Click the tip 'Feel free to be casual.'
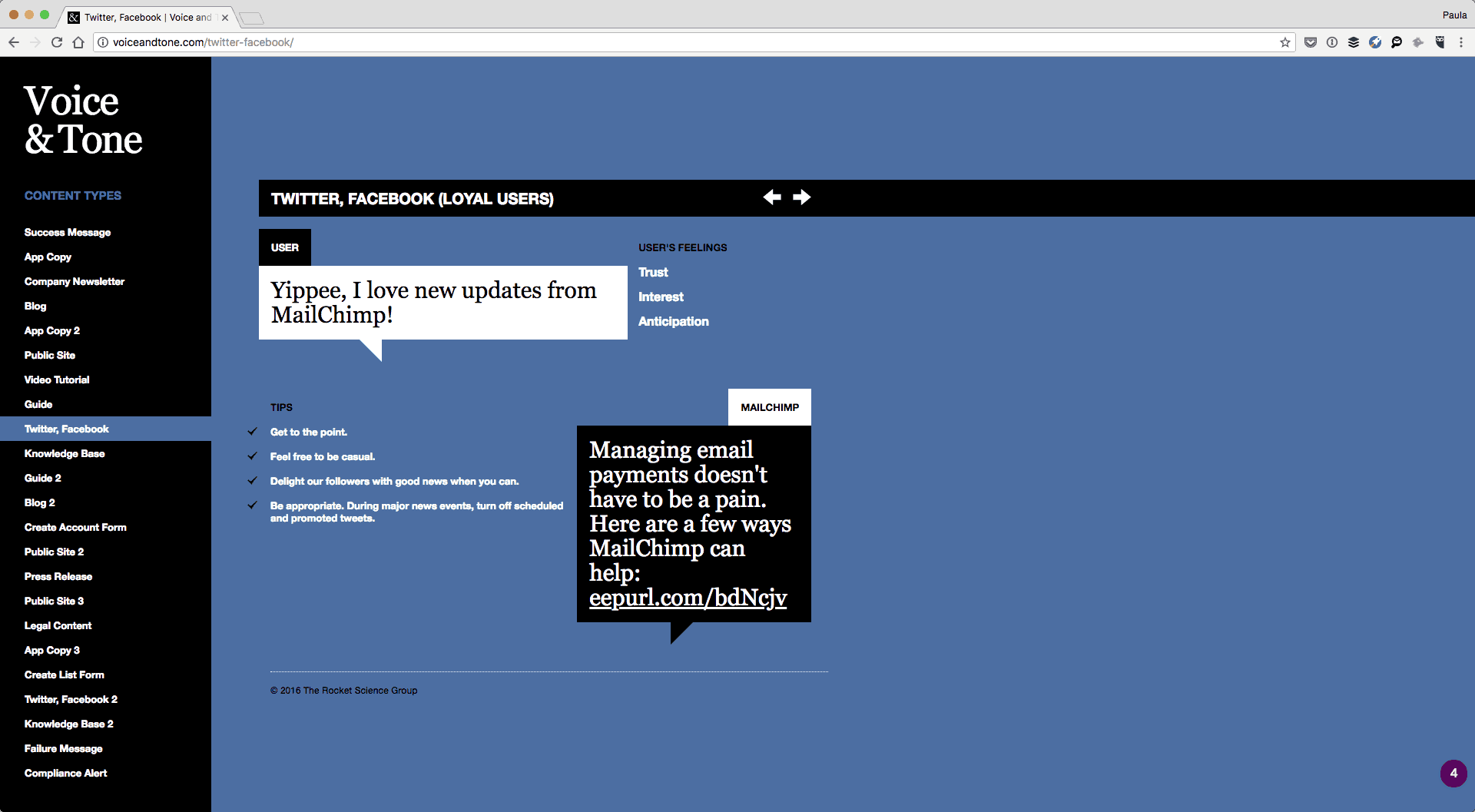The height and width of the screenshot is (812, 1475). (x=323, y=456)
